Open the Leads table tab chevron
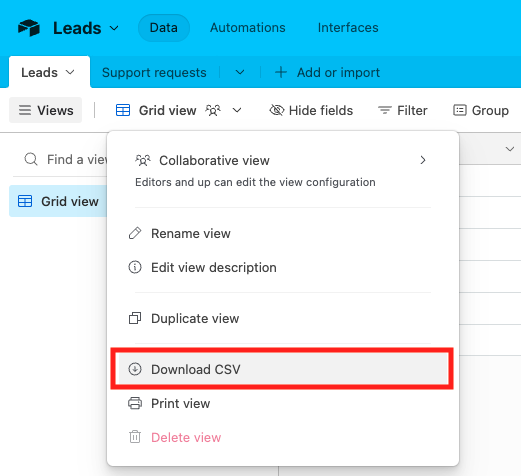Image resolution: width=521 pixels, height=476 pixels. click(70, 72)
